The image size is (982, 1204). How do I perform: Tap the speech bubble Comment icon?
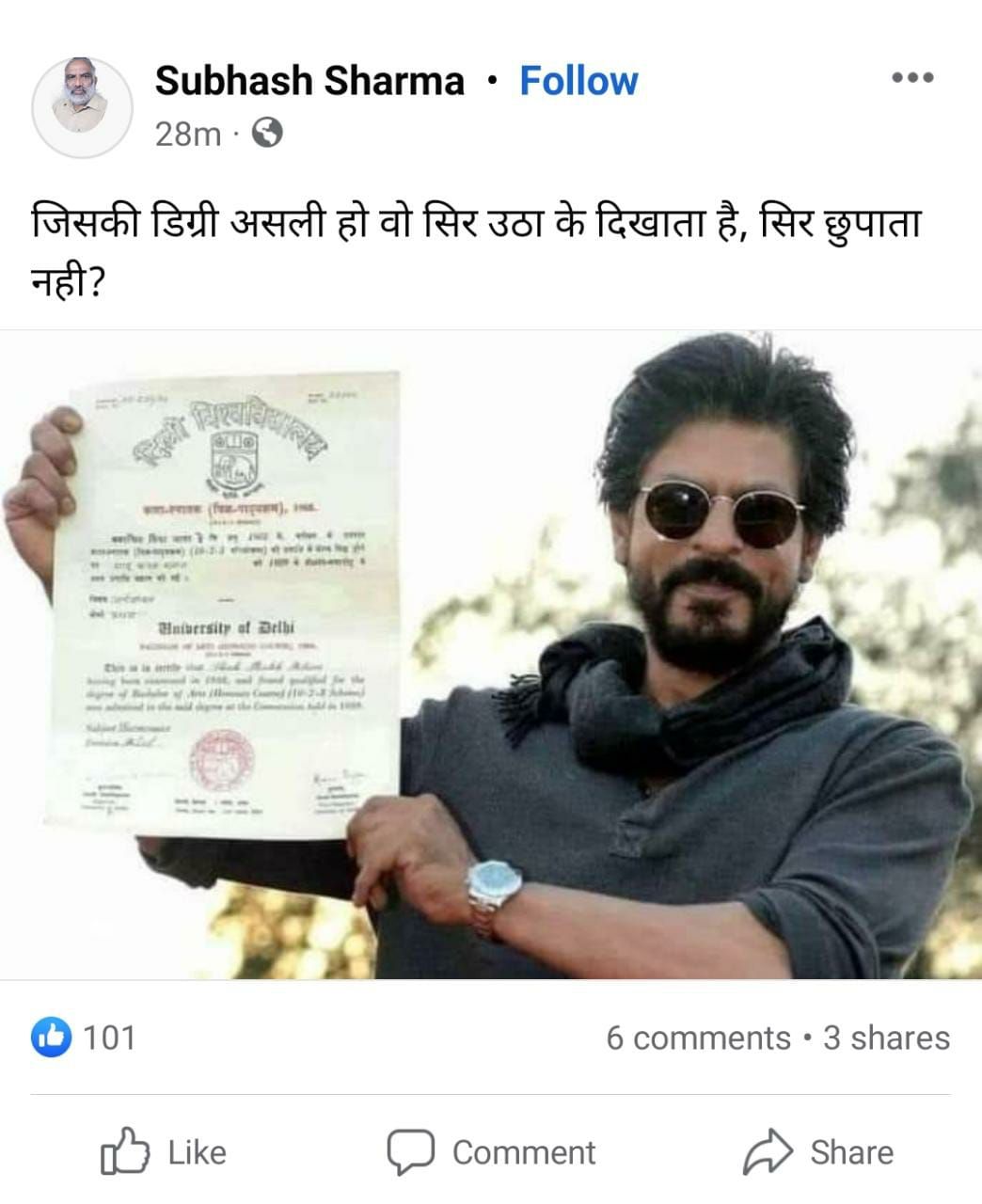click(410, 1152)
